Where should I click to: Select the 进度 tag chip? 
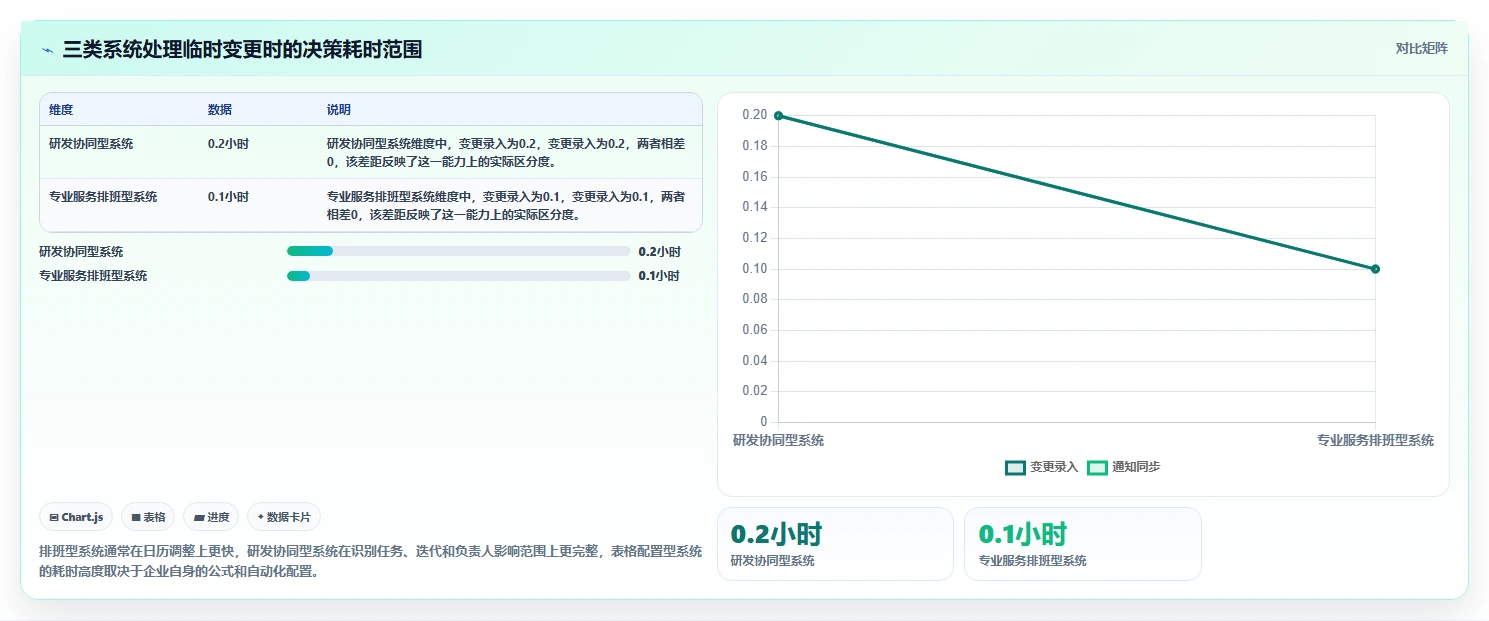pyautogui.click(x=211, y=517)
